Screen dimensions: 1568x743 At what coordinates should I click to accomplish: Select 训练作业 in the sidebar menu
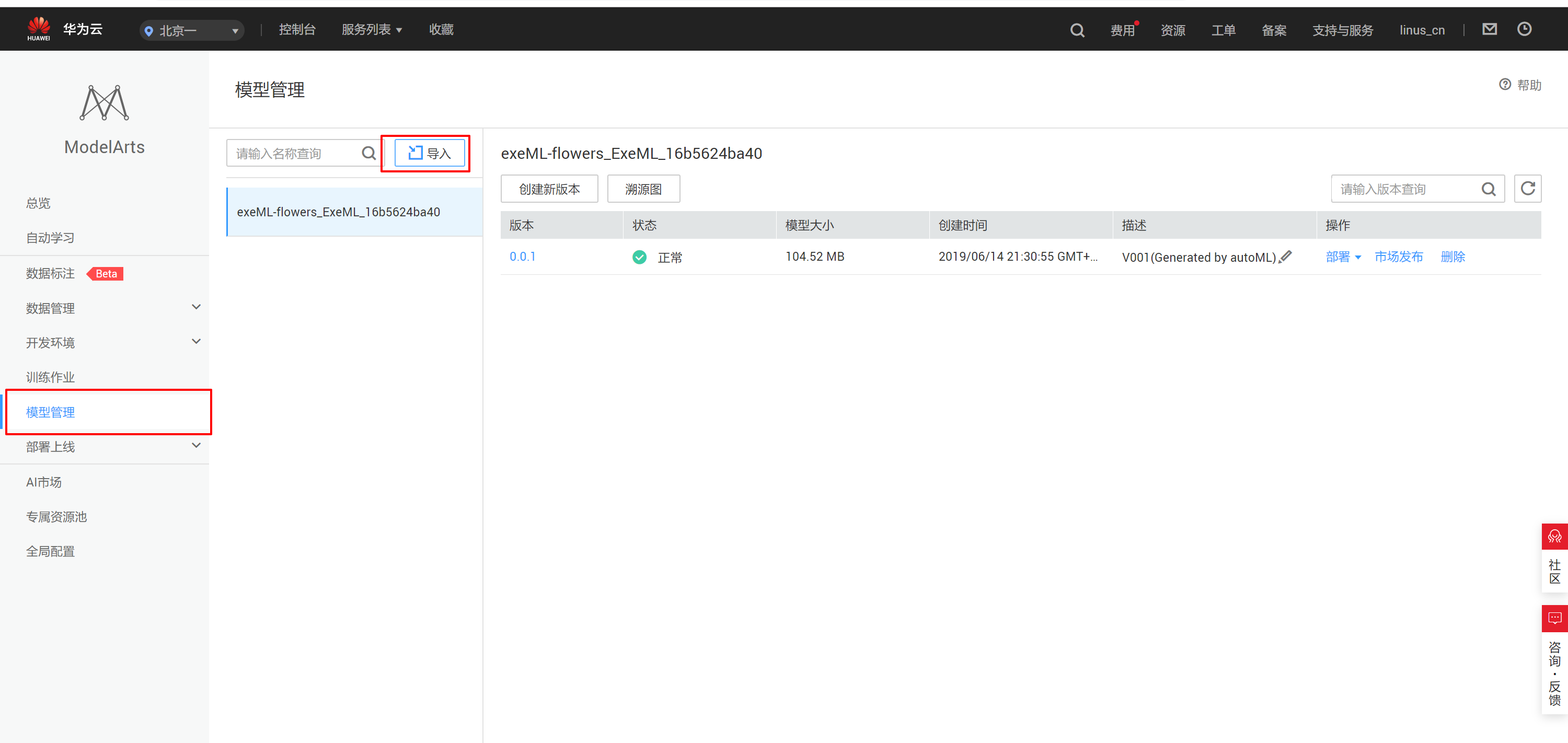pyautogui.click(x=51, y=377)
